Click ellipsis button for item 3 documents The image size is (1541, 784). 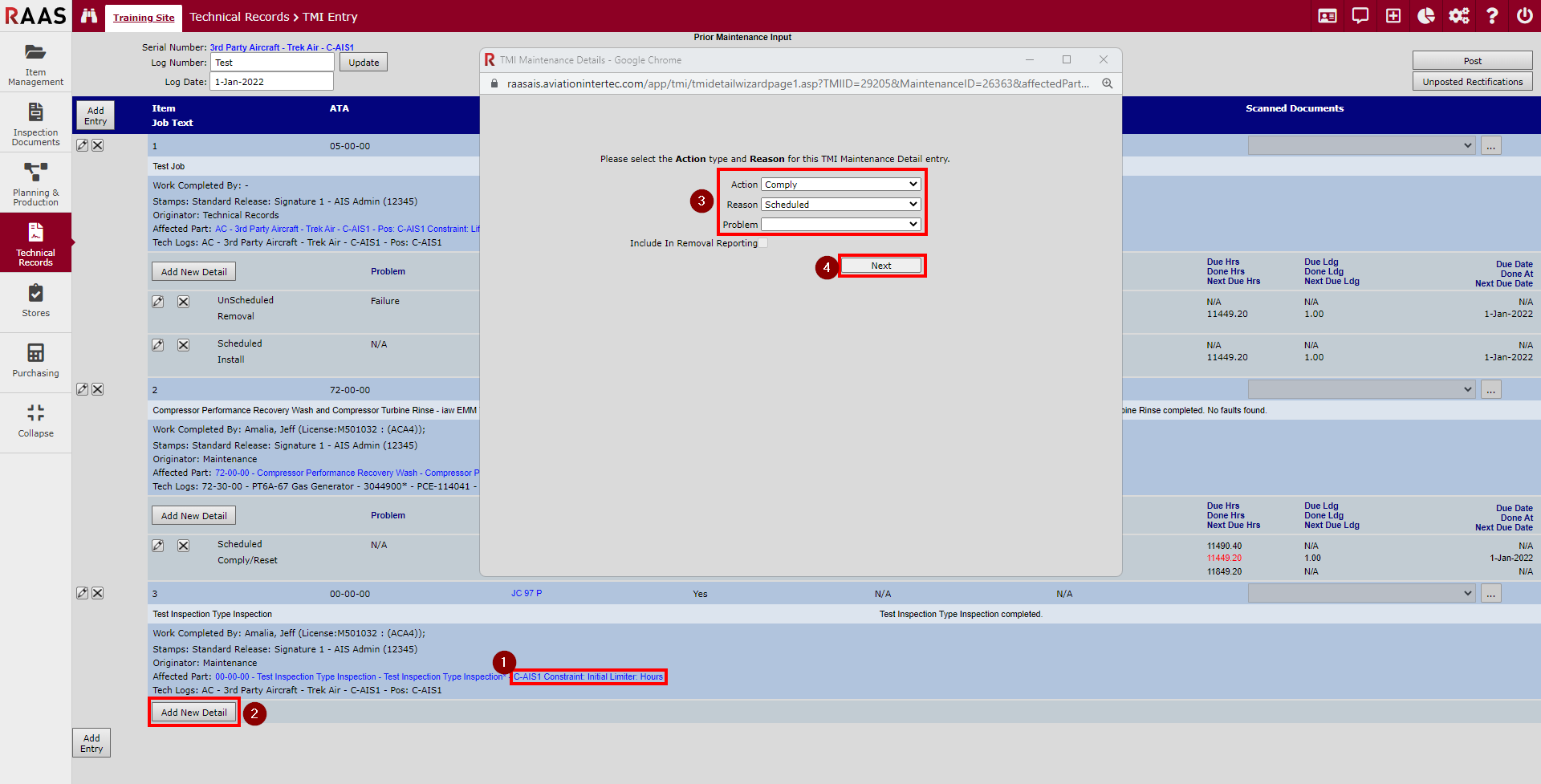pyautogui.click(x=1491, y=593)
